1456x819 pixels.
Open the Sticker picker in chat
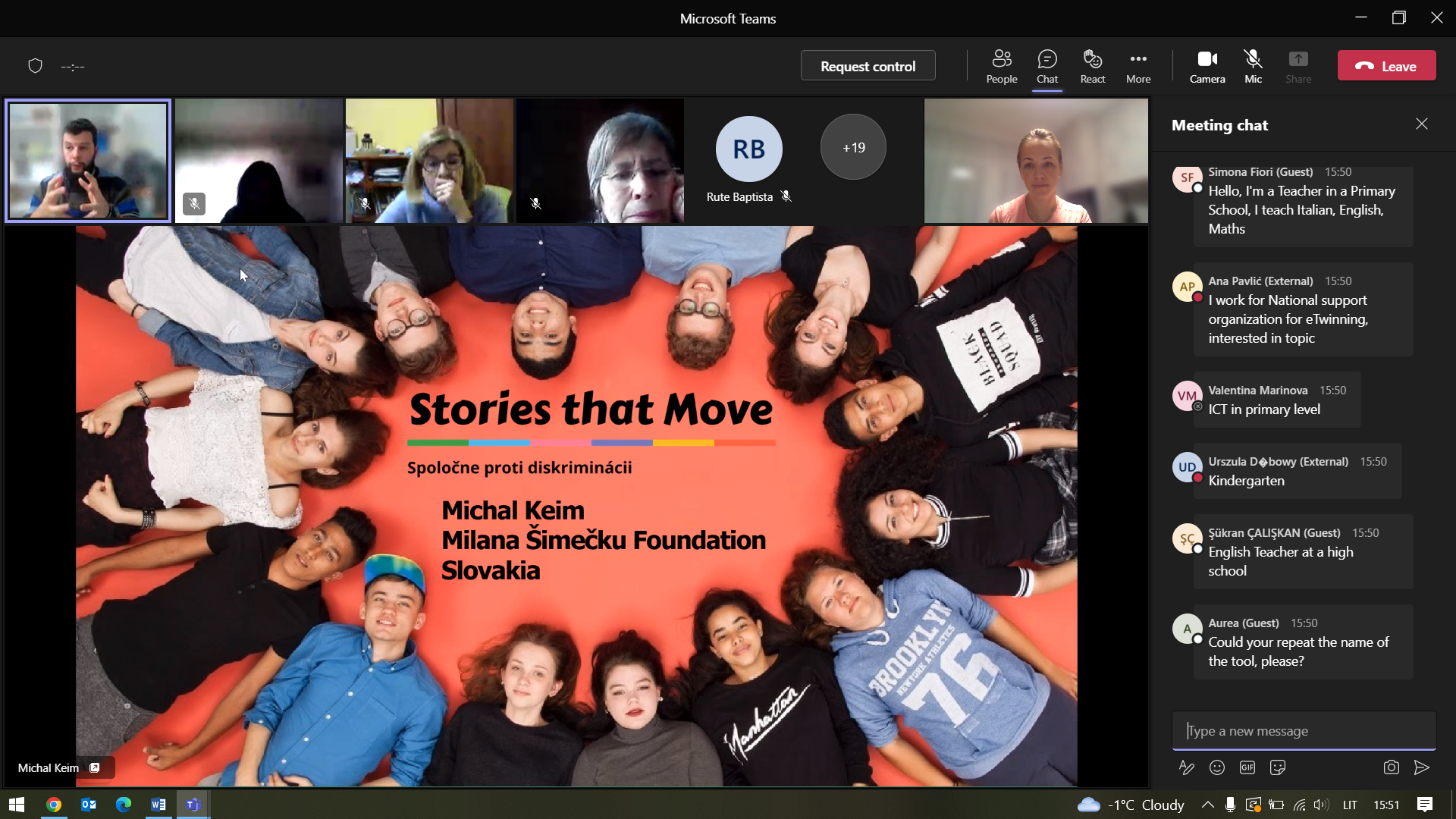pyautogui.click(x=1278, y=767)
